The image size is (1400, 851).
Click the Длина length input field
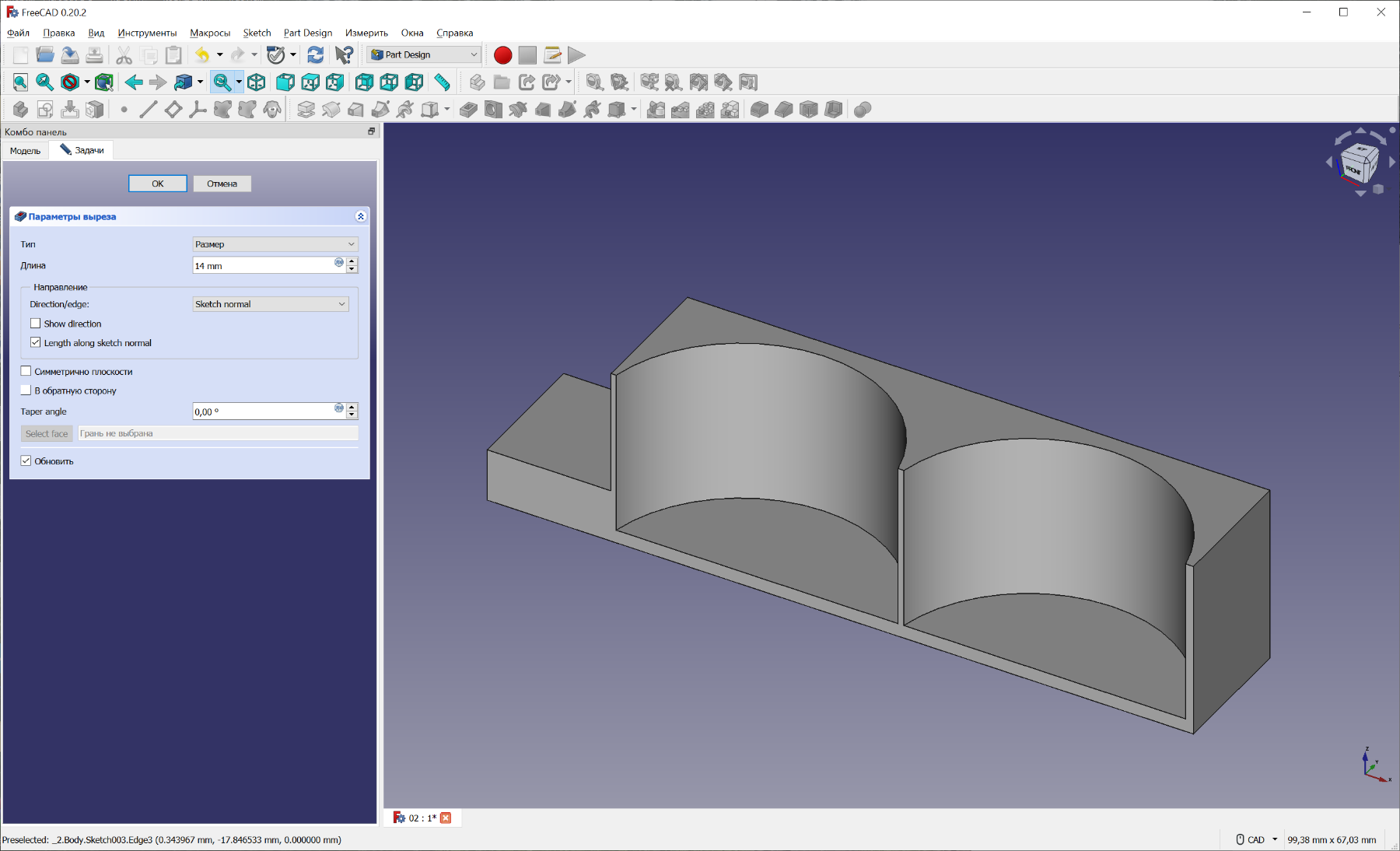[263, 266]
